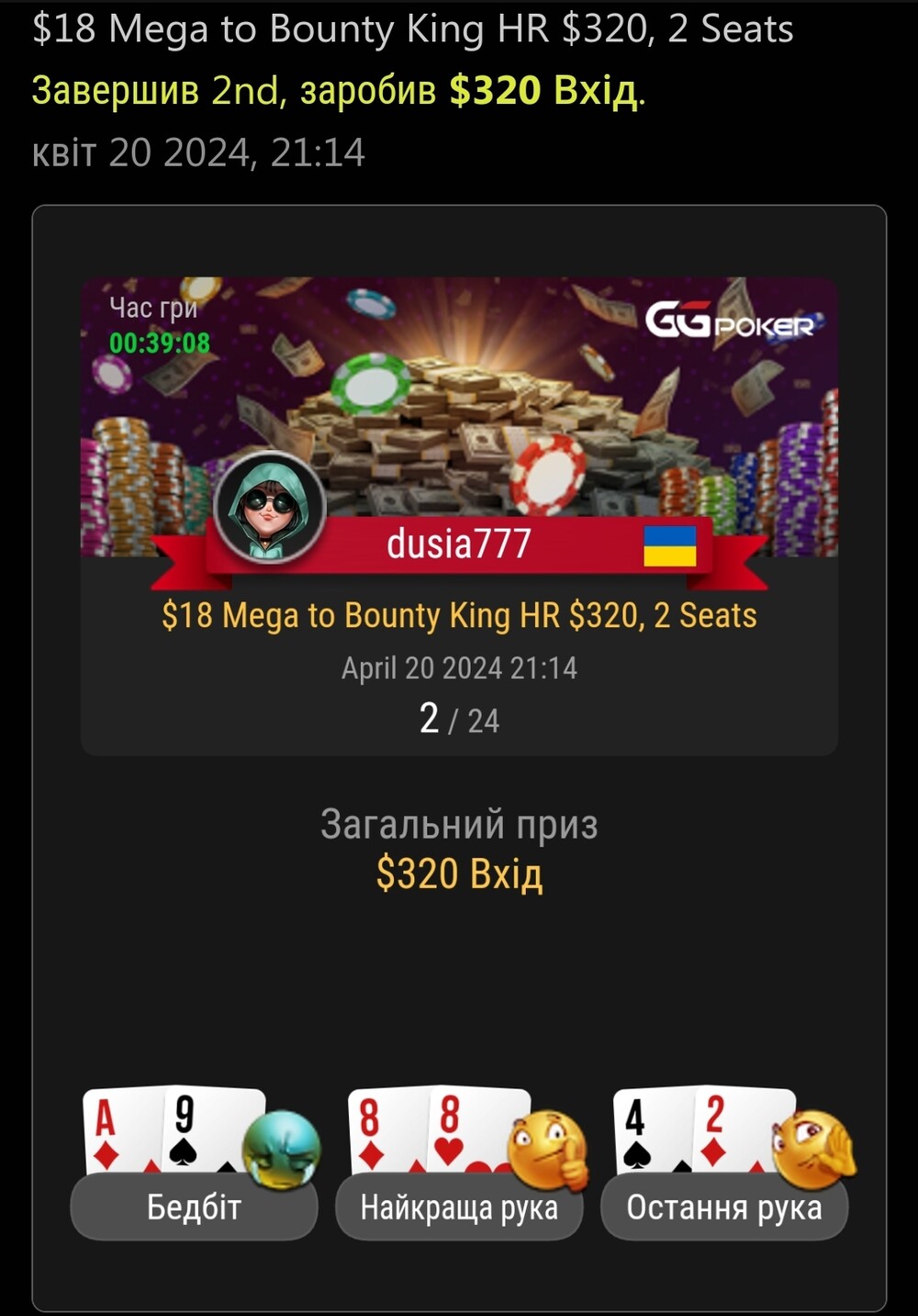Click the yellow tournament title link

click(459, 615)
